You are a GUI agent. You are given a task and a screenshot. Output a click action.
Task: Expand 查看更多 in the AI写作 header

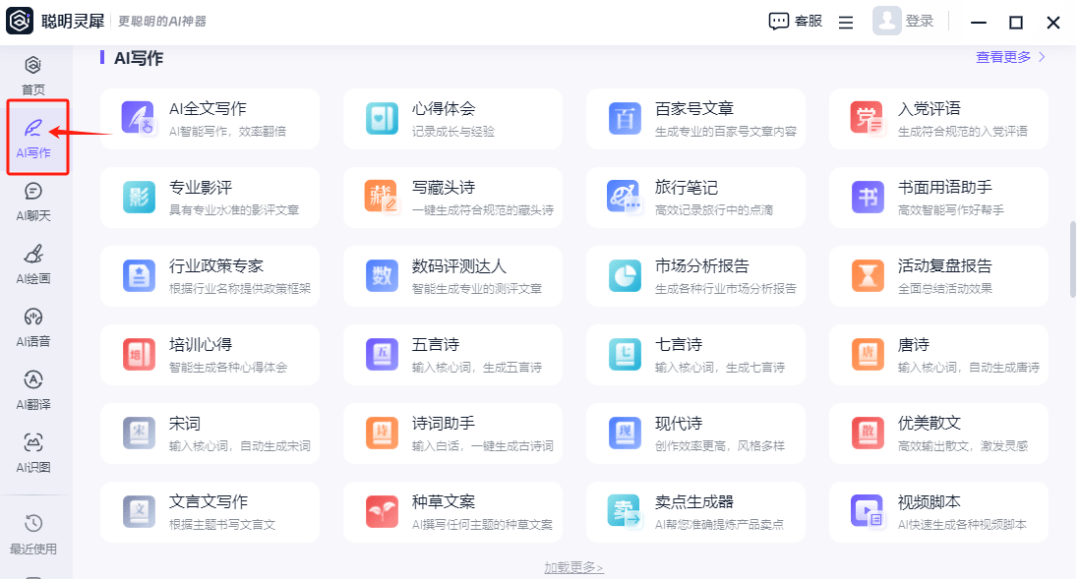pos(1010,57)
